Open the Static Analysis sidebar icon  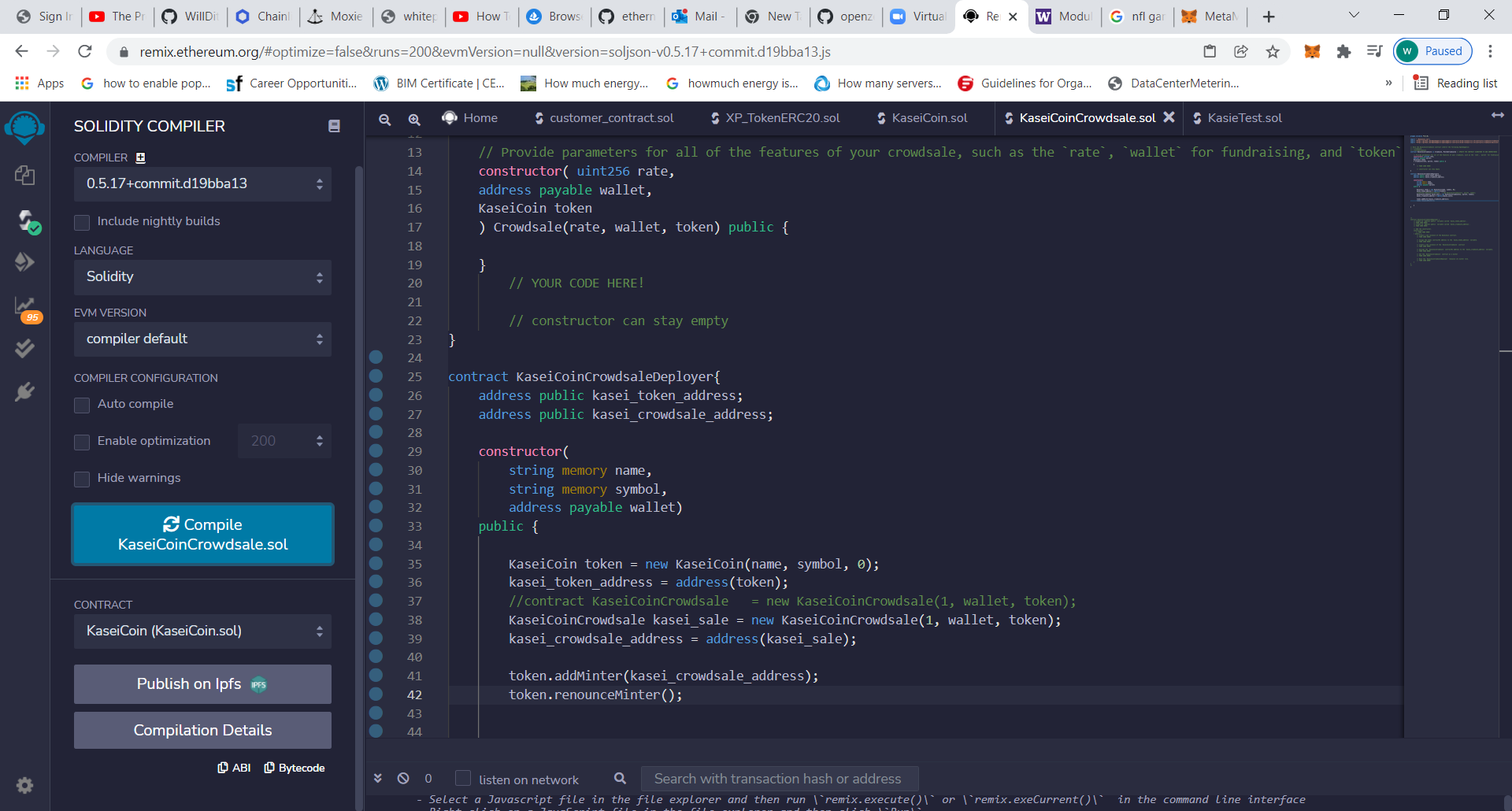pyautogui.click(x=27, y=309)
